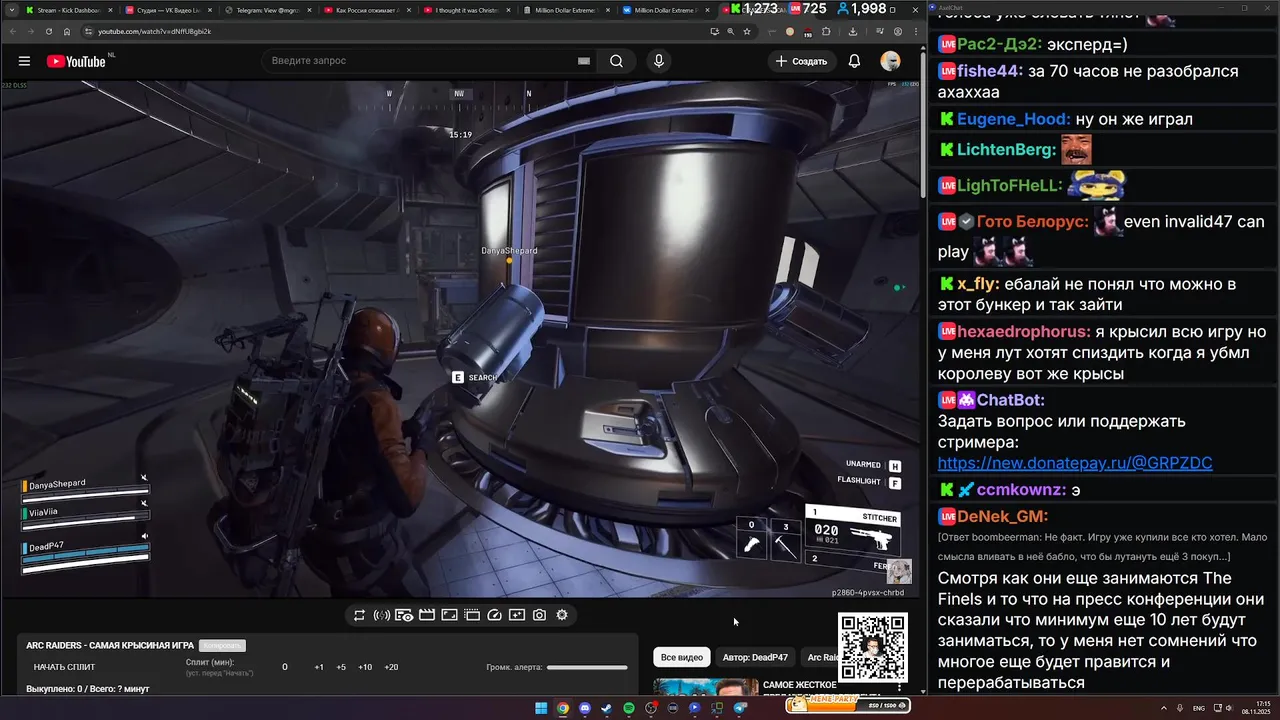Take a screenshot with the camera icon
The width and height of the screenshot is (1280, 720).
tap(539, 615)
